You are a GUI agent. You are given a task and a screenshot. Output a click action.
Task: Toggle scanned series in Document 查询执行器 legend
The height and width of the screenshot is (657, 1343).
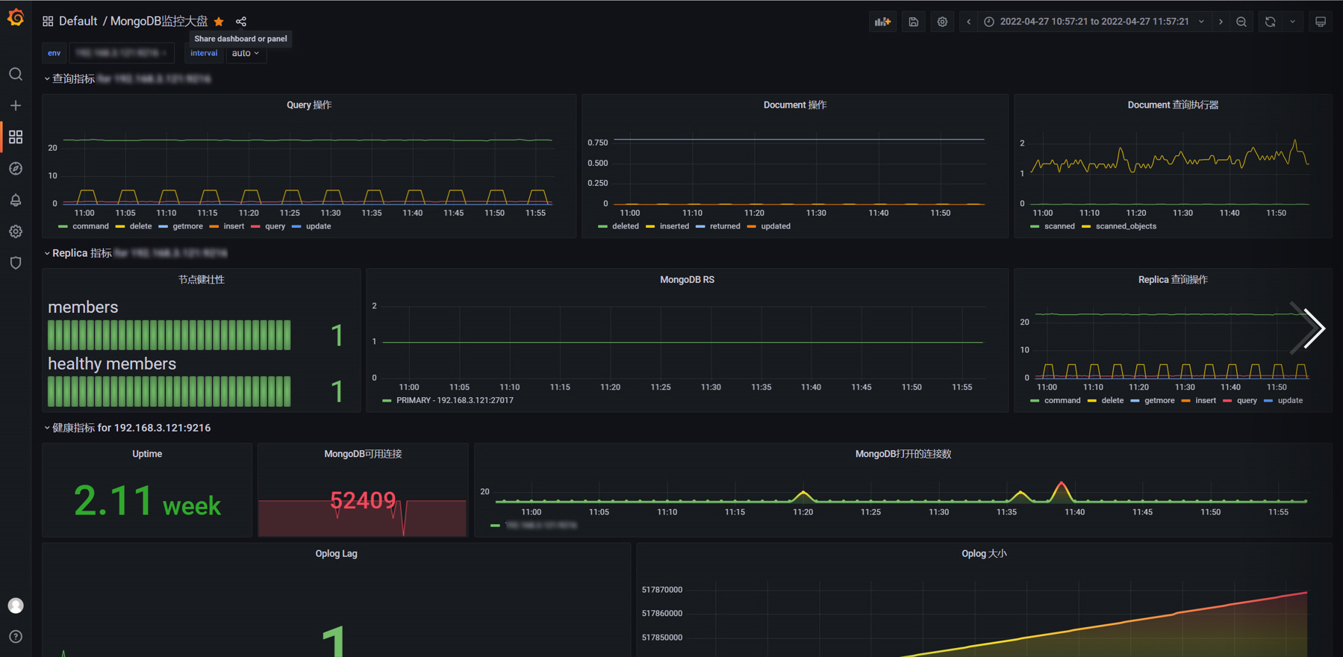(1059, 227)
